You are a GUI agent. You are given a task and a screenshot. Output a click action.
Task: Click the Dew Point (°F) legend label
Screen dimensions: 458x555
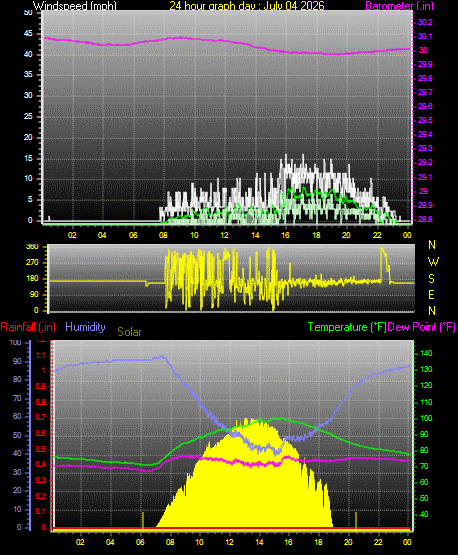coord(421,327)
